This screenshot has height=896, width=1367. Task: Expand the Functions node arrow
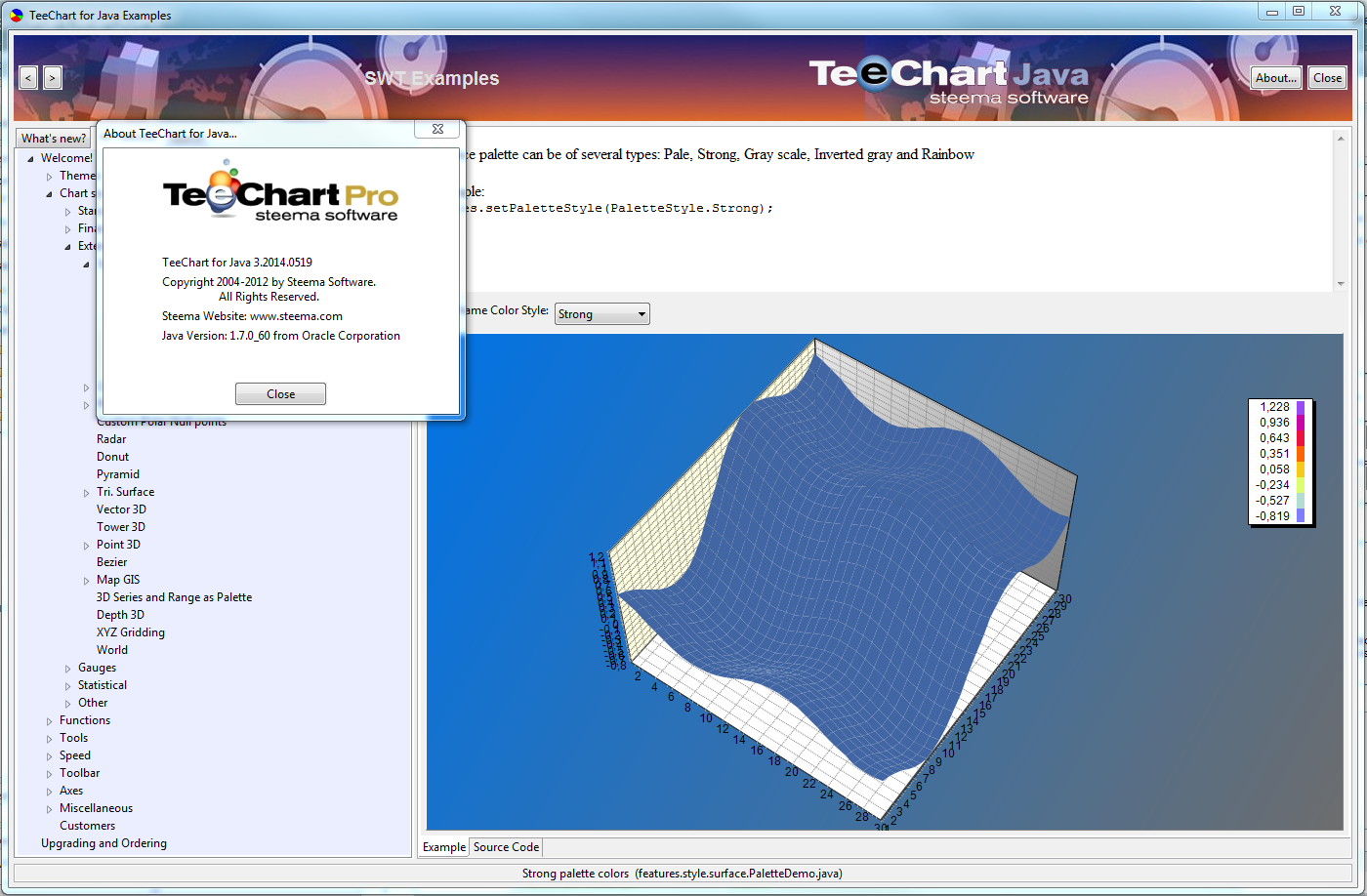tap(50, 721)
